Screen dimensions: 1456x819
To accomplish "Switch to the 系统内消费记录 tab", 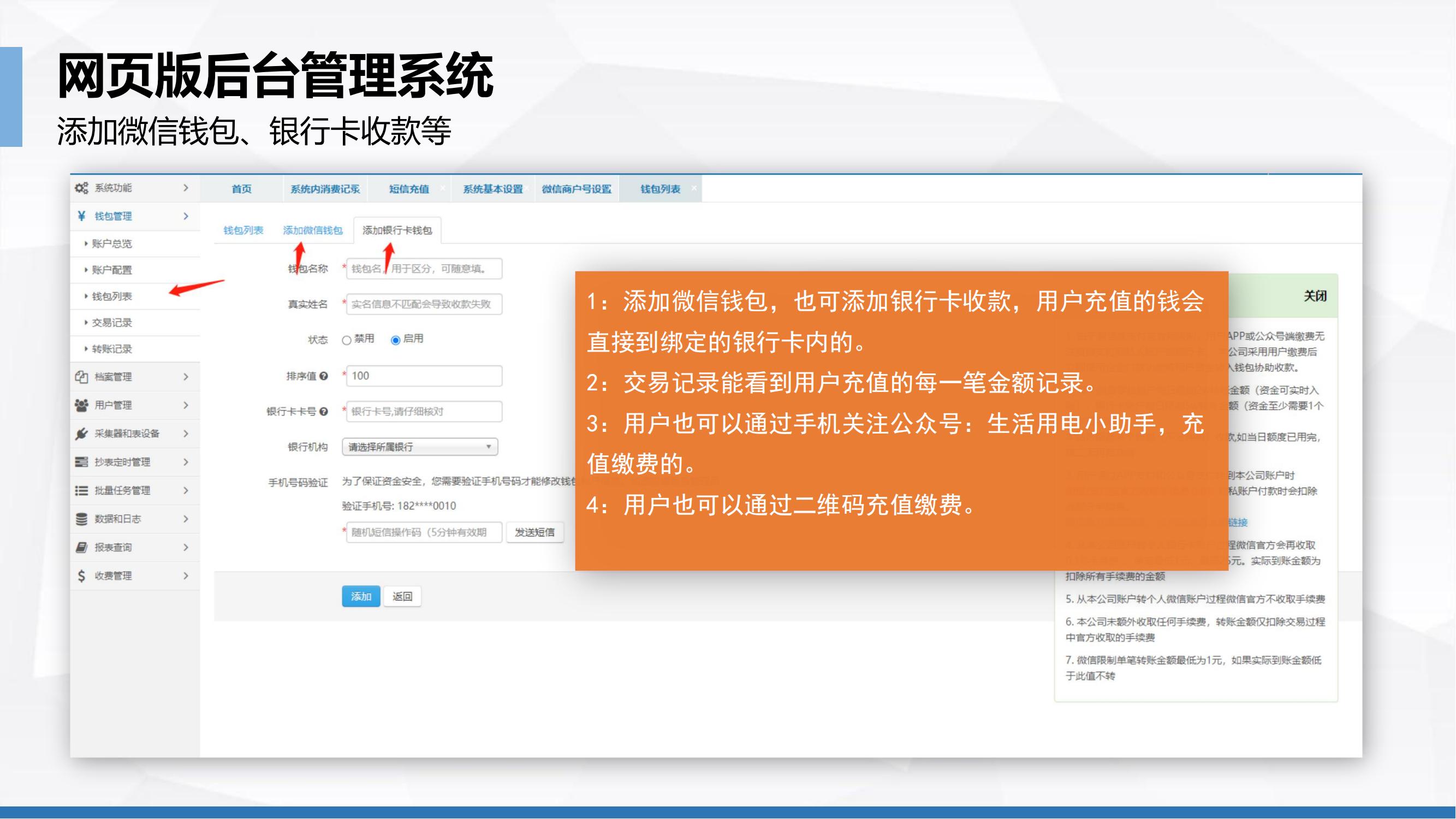I will click(325, 189).
